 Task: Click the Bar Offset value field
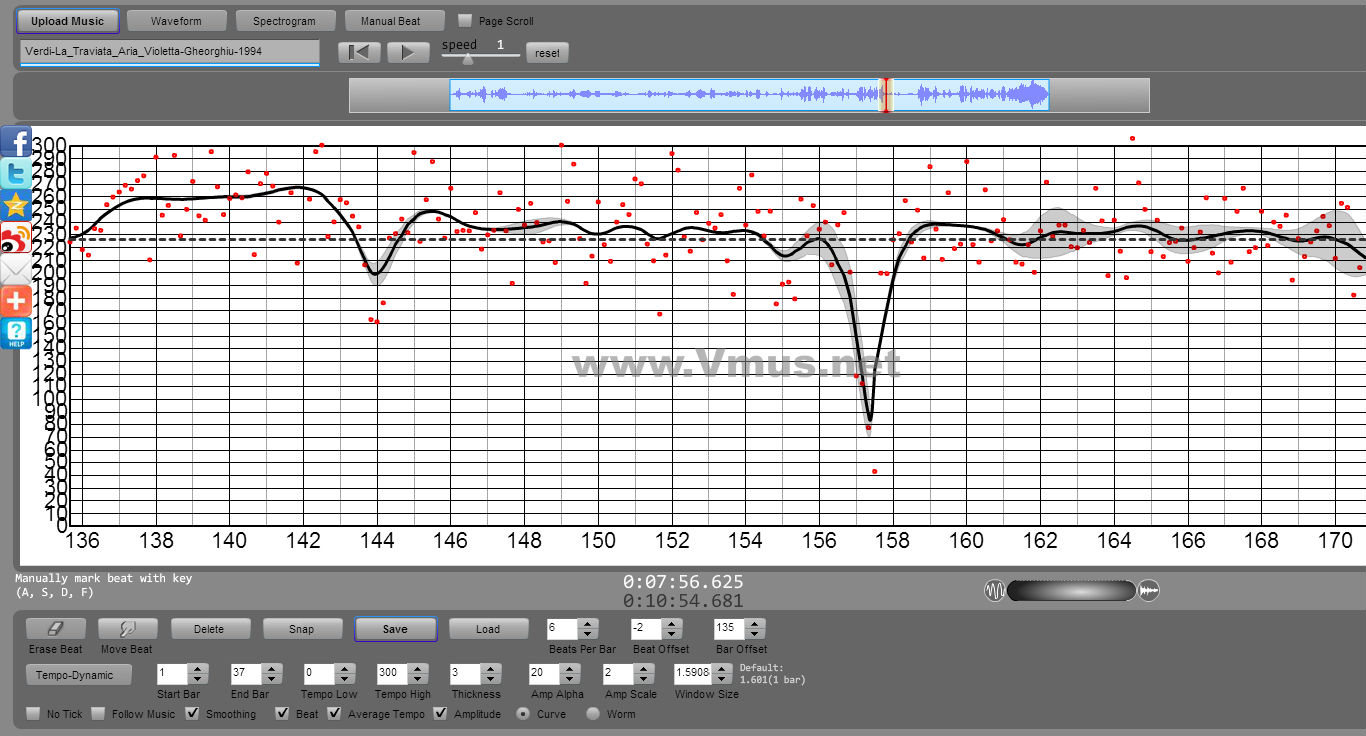[x=731, y=629]
